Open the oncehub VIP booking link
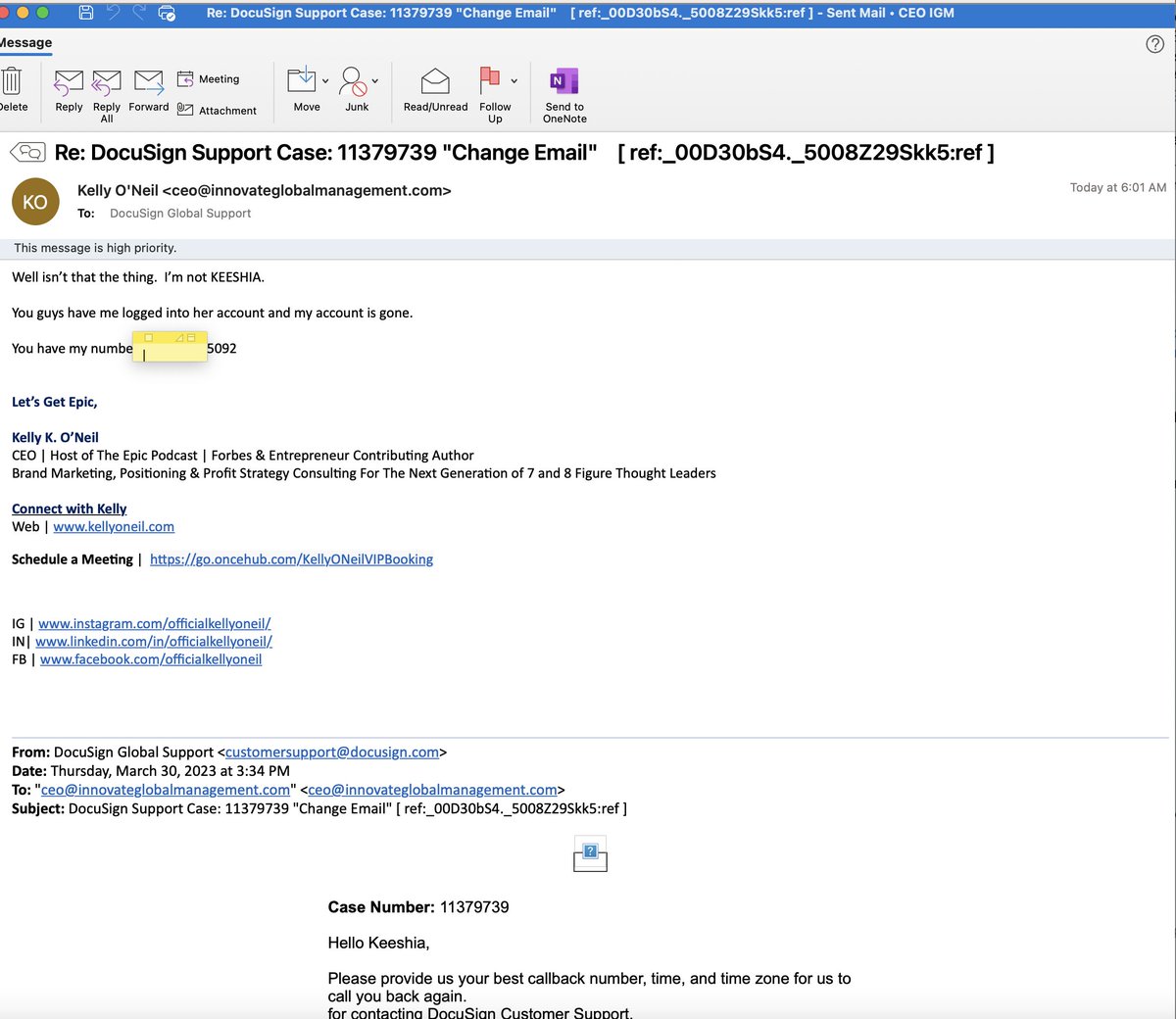This screenshot has width=1176, height=1019. pyautogui.click(x=291, y=559)
